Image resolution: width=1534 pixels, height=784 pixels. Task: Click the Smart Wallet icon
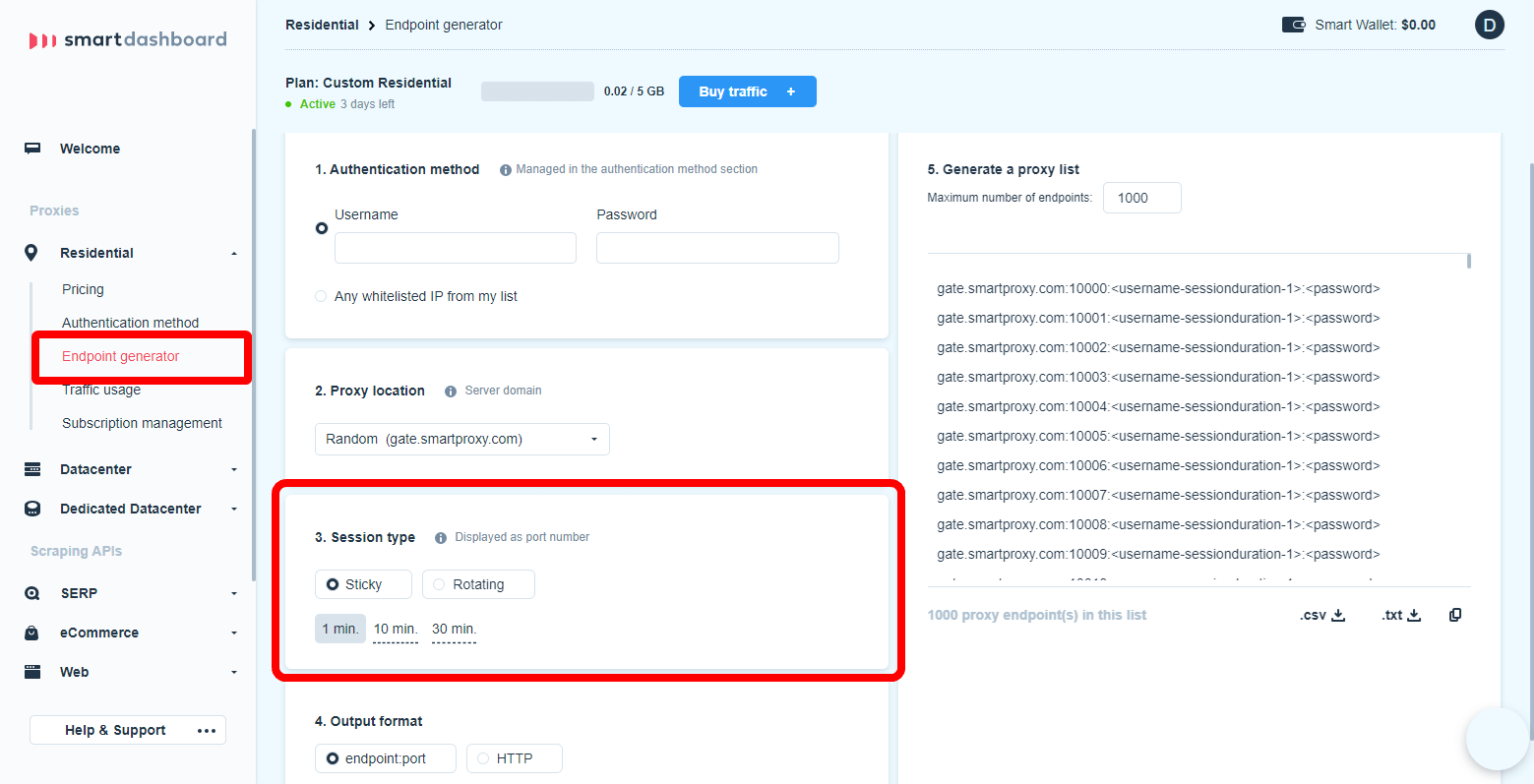1293,25
